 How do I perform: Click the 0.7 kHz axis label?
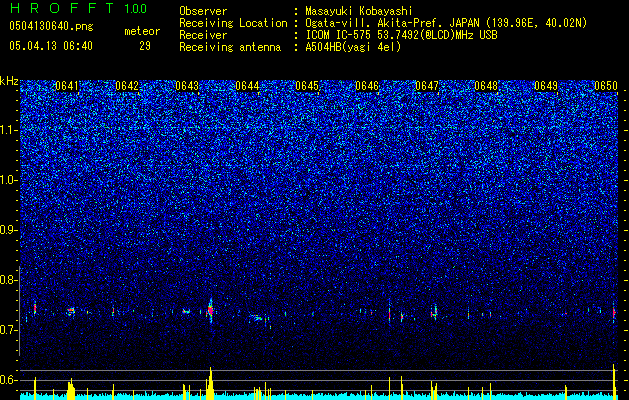point(9,330)
